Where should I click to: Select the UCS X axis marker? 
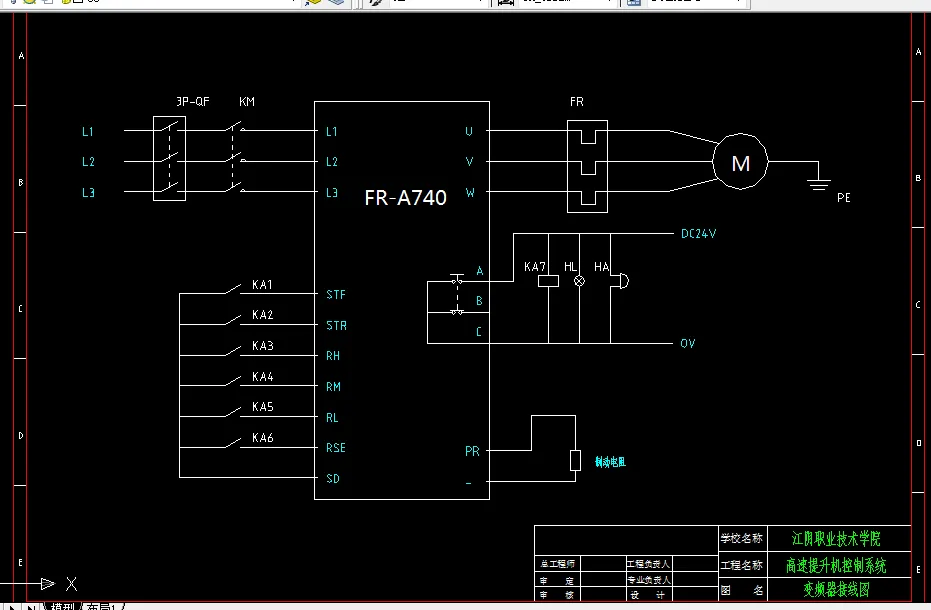[x=71, y=584]
